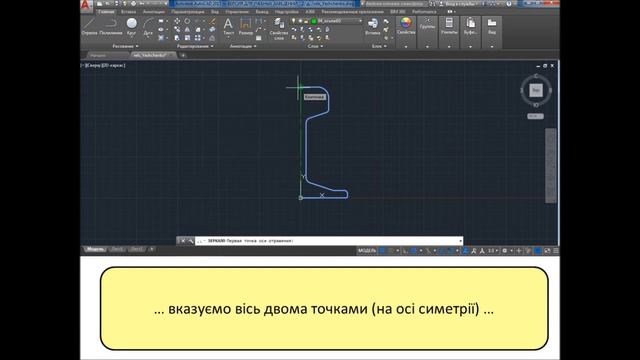The height and width of the screenshot is (360, 640).
Task: Open the AutoCAD application menu logo
Action: [85, 5]
